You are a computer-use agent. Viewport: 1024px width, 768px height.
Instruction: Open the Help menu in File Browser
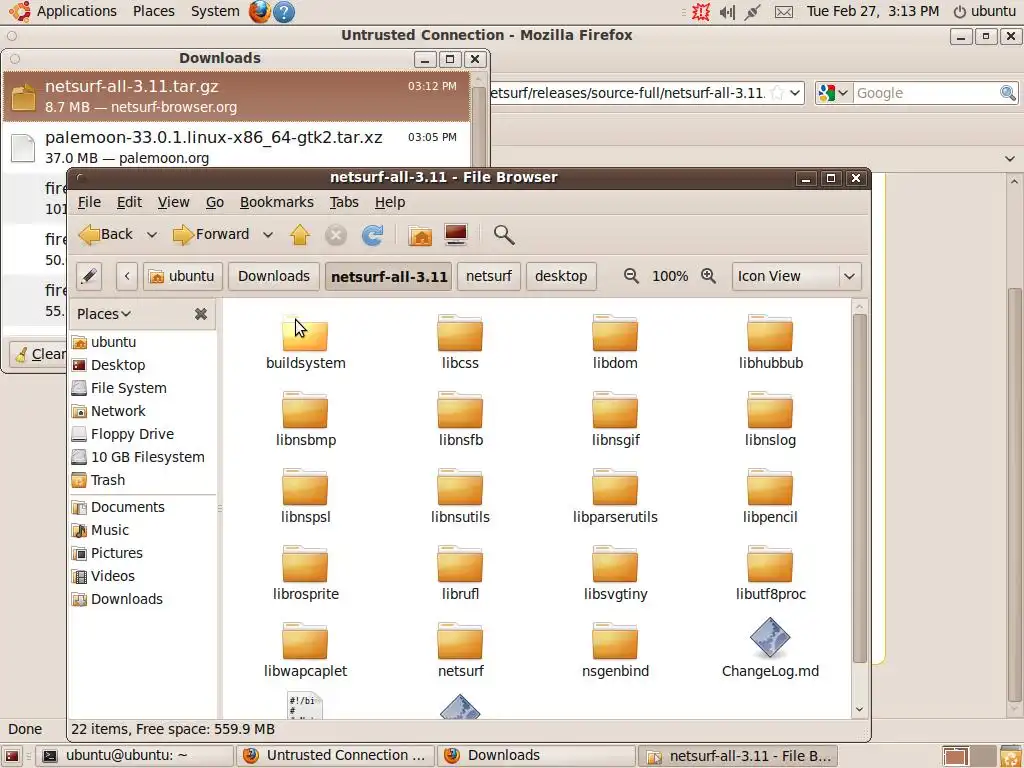click(x=390, y=202)
